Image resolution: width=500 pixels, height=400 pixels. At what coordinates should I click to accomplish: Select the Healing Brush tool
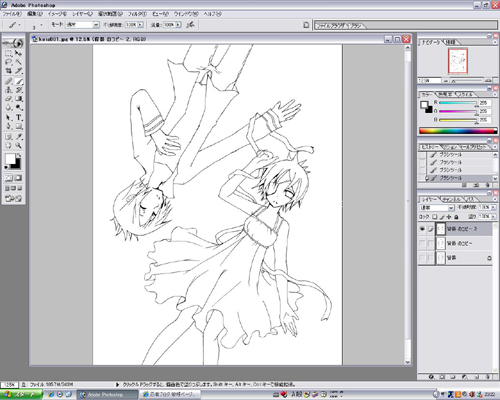pyautogui.click(x=8, y=81)
